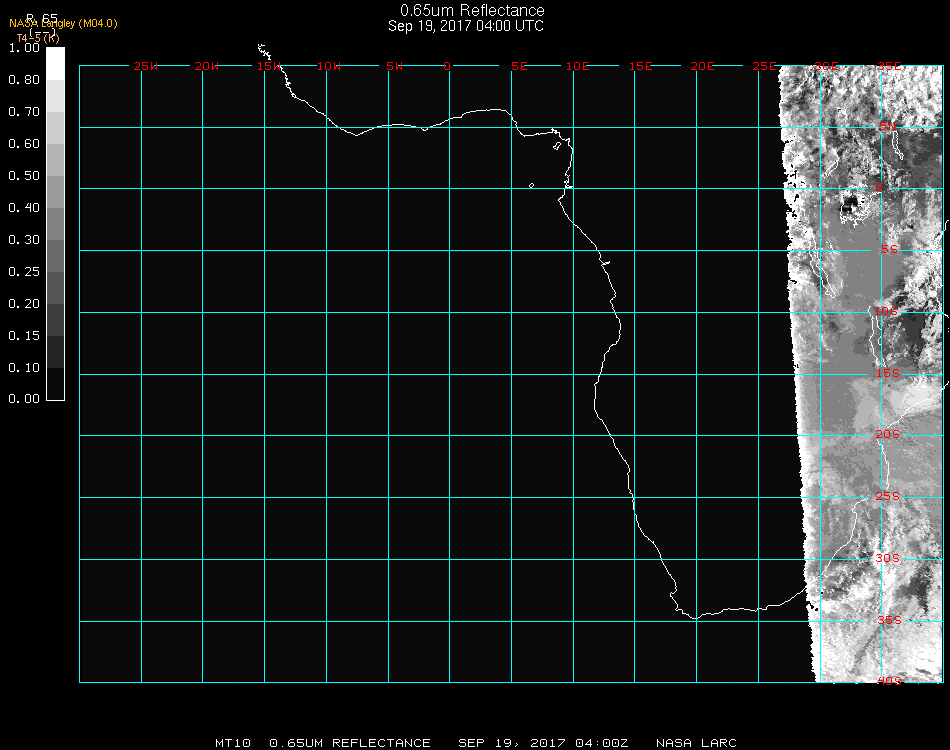This screenshot has height=750, width=950.
Task: Click the 0.20 label on the reflectance scale
Action: 24,304
